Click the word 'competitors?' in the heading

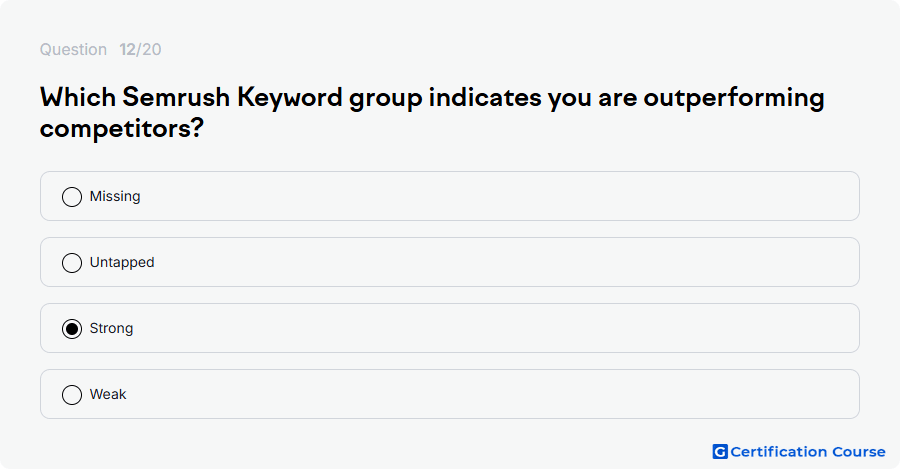tap(122, 128)
